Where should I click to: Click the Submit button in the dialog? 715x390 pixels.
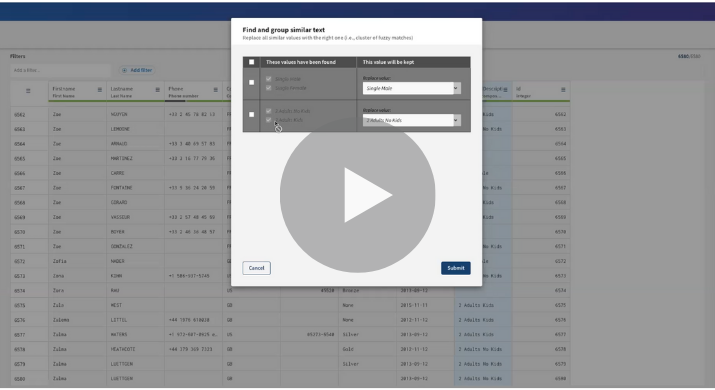click(456, 268)
